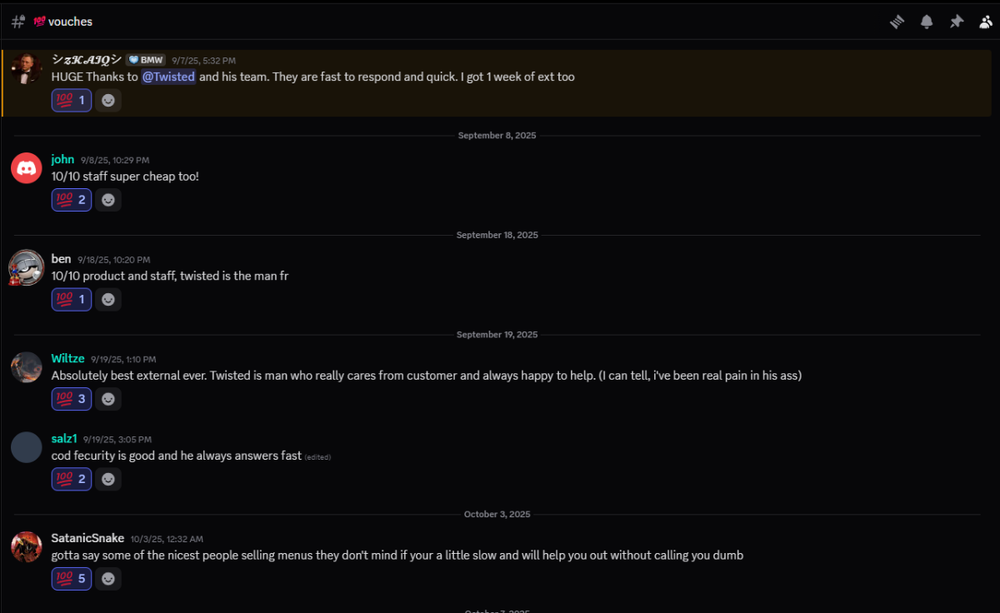Open the Threads browser icon

tap(896, 21)
